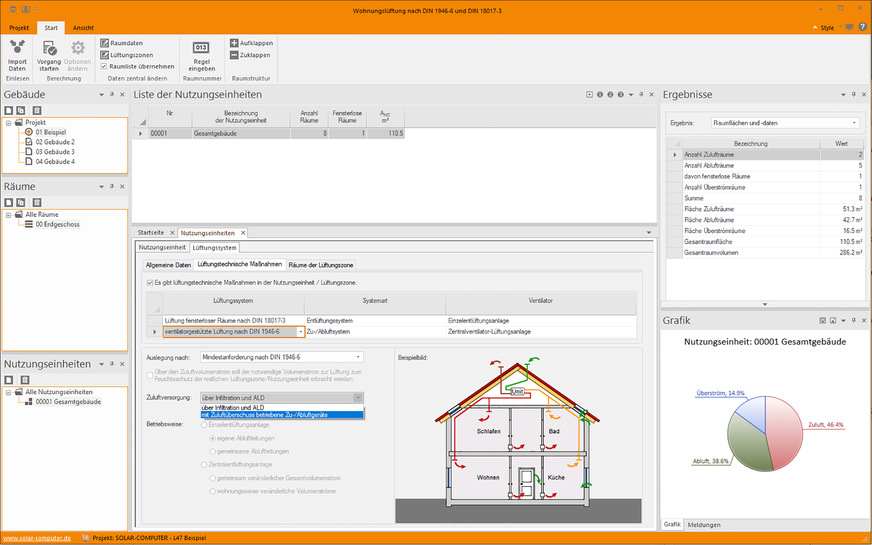This screenshot has width=872, height=545.
Task: Select '02 Gebäude 2' in building tree
Action: (55, 142)
